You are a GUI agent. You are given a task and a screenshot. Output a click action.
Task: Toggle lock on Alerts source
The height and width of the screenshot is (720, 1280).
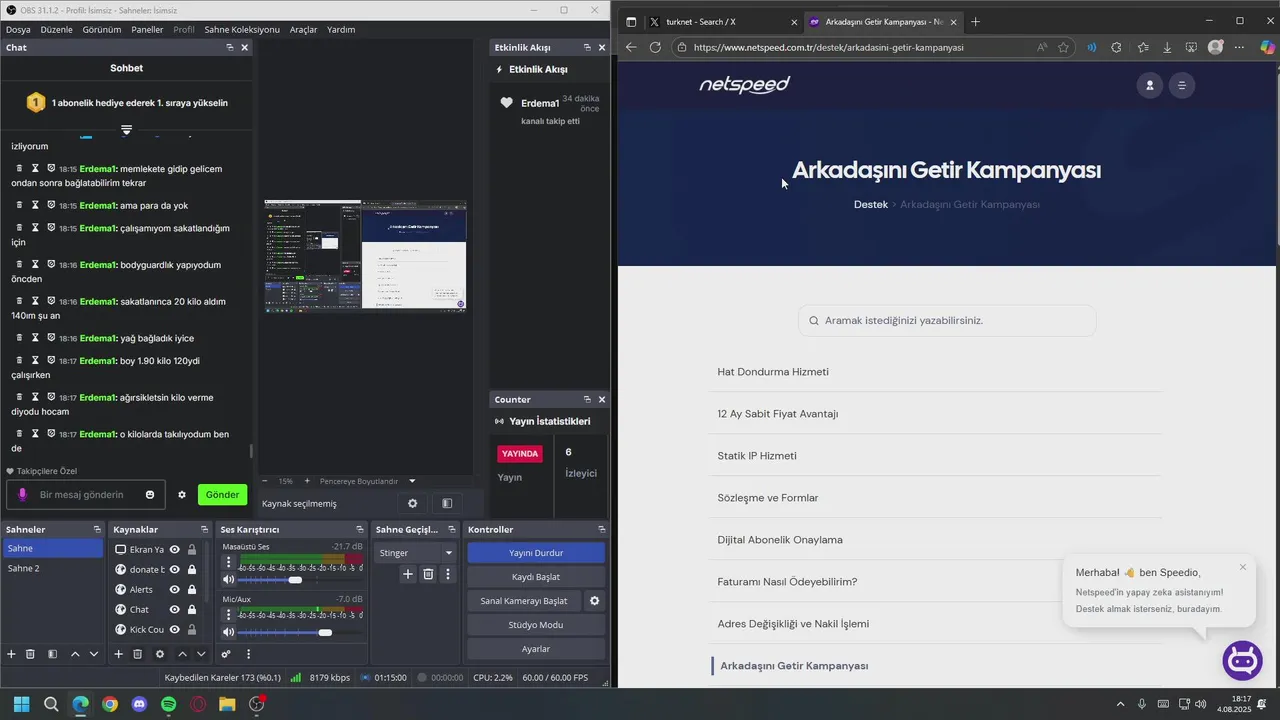[x=192, y=589]
